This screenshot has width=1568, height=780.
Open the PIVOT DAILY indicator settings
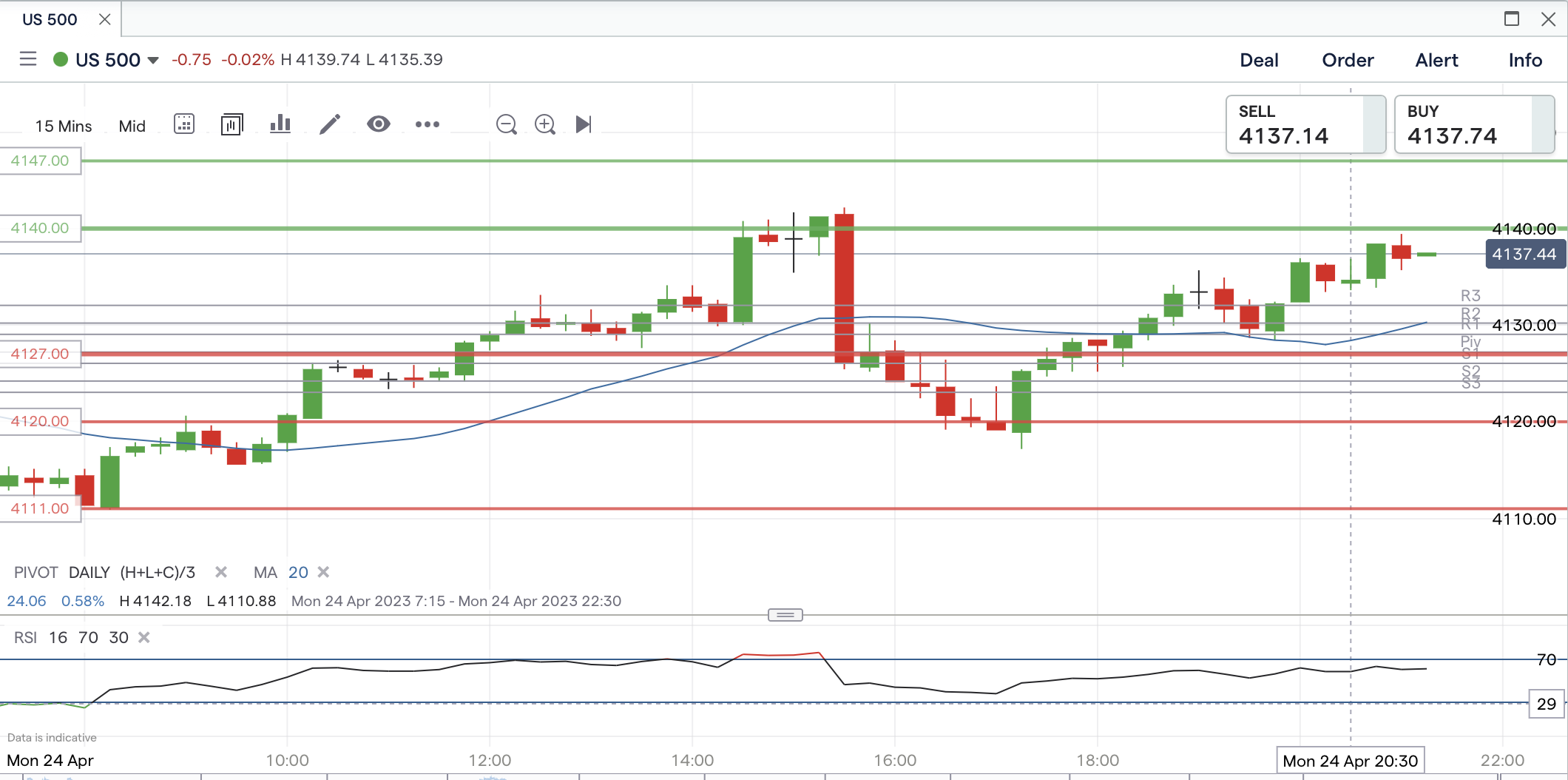[104, 572]
